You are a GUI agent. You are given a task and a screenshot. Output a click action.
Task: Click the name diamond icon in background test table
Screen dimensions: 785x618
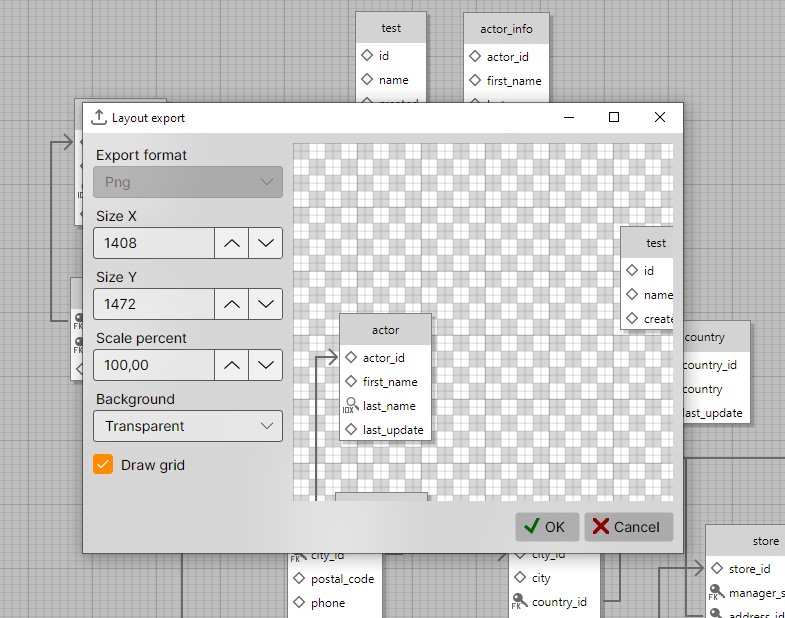pyautogui.click(x=367, y=79)
